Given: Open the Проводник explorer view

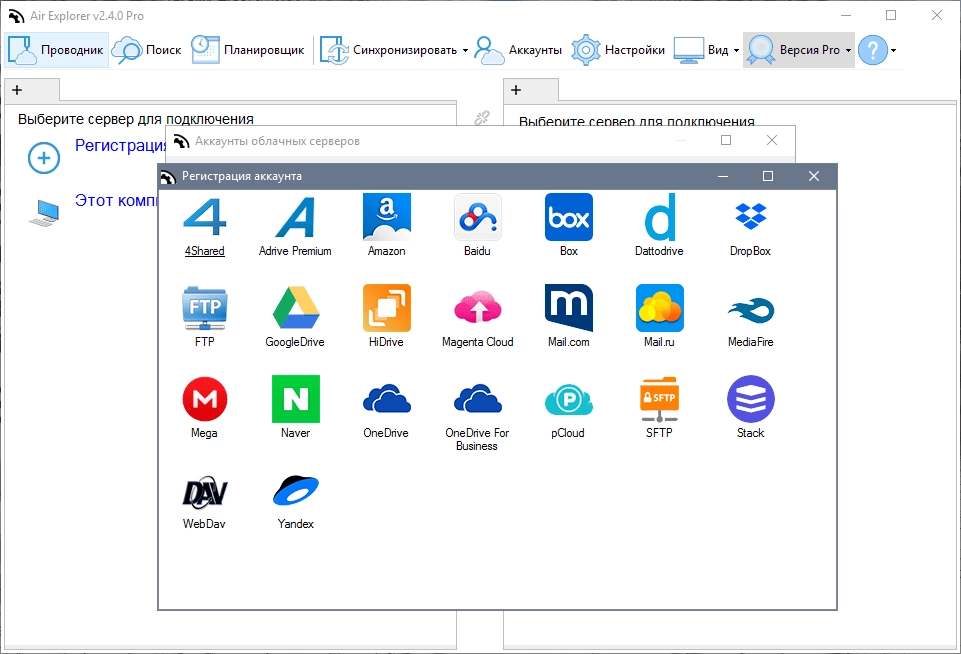Looking at the screenshot, I should click(56, 50).
